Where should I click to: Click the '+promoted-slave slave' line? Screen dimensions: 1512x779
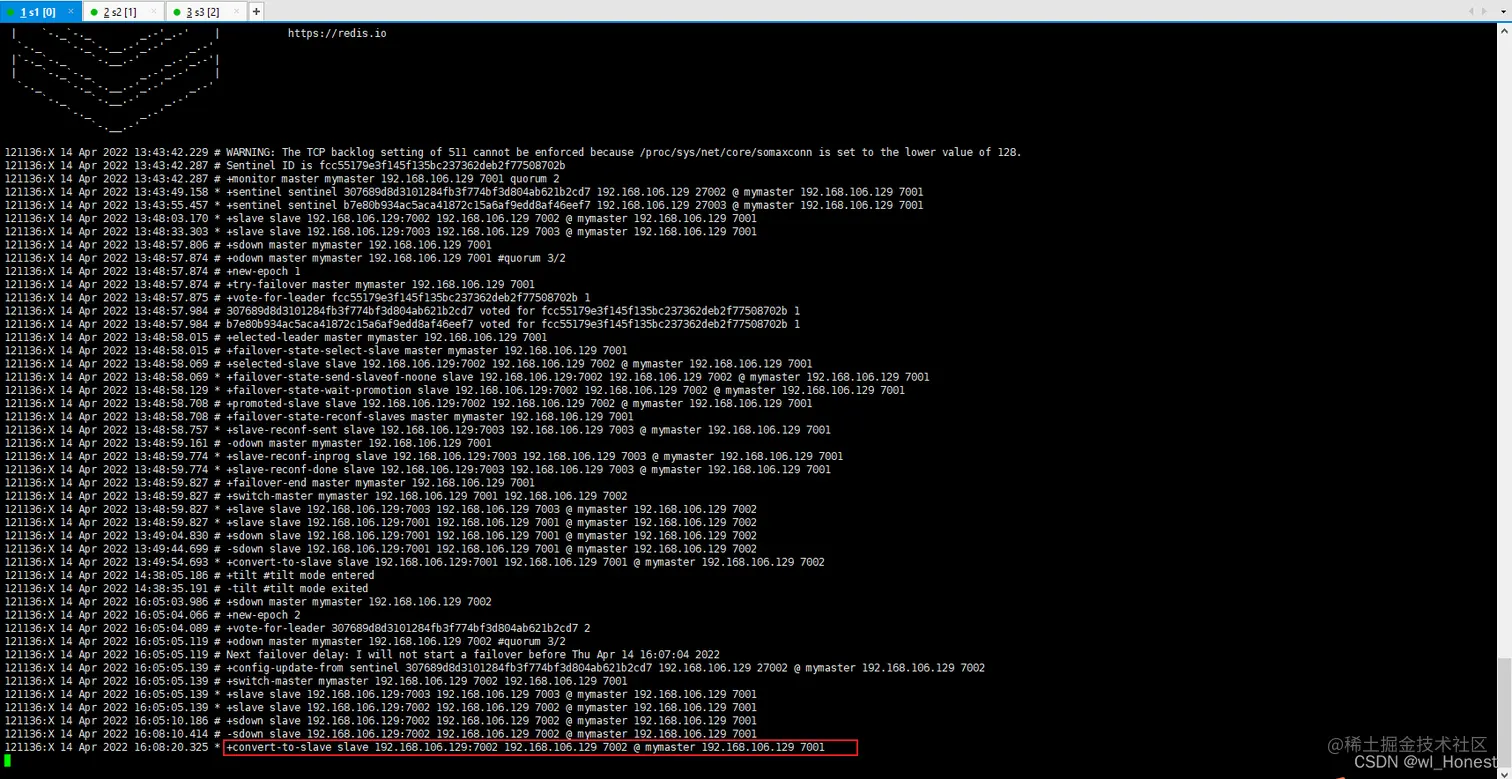coord(408,403)
